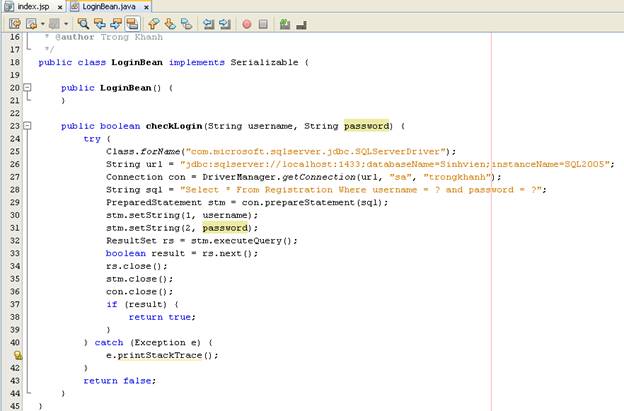The width and height of the screenshot is (624, 411).
Task: Switch to index.jsp tab
Action: click(33, 7)
